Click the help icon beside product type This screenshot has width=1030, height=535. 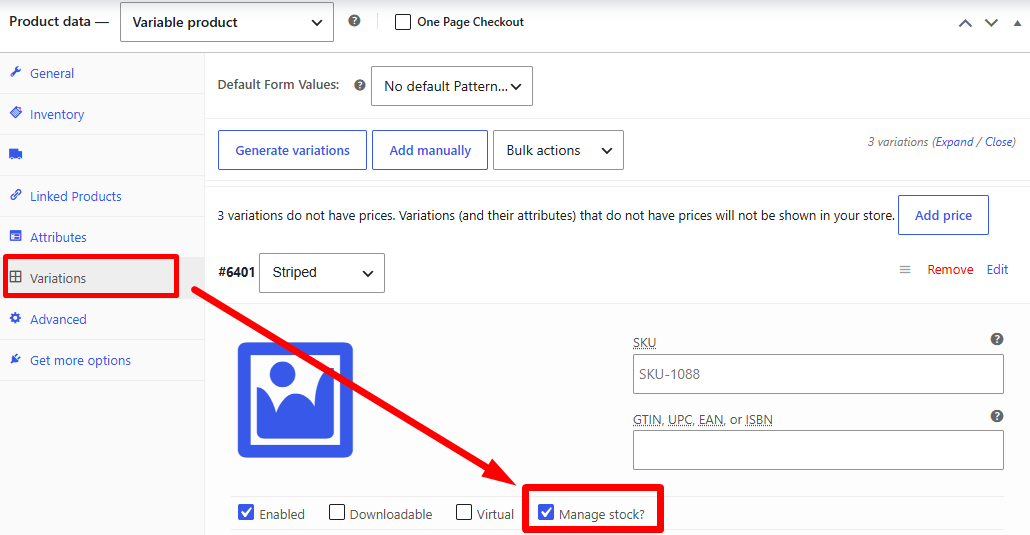coord(354,21)
